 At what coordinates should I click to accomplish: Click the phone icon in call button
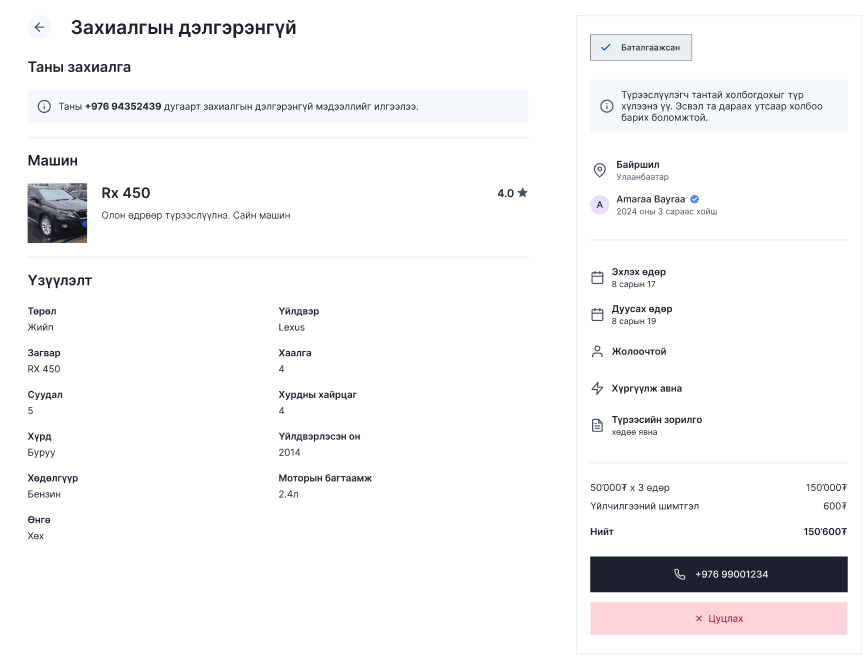point(679,574)
